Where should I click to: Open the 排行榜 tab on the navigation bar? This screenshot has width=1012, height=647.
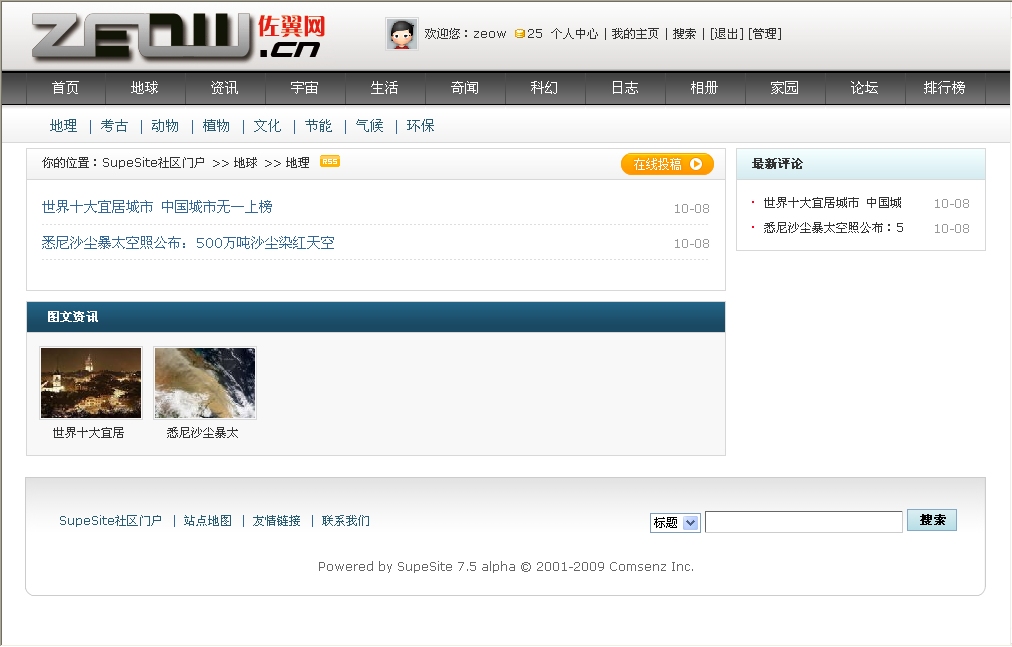(944, 88)
